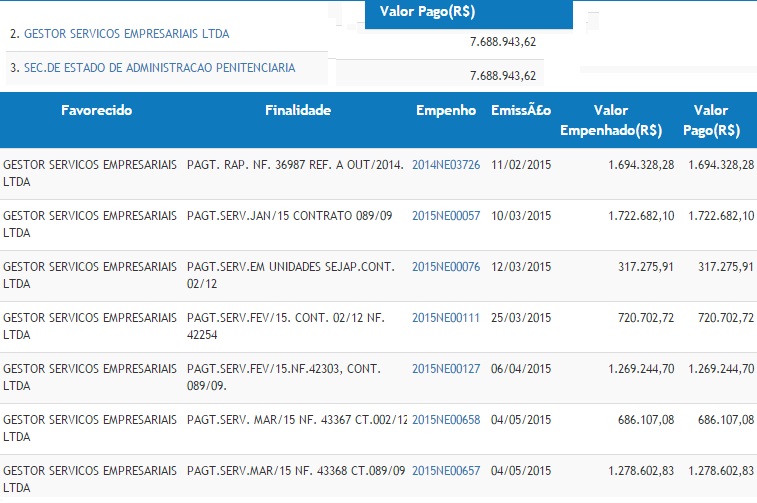
Task: Open empenho link 2015NE00657
Action: 446,470
